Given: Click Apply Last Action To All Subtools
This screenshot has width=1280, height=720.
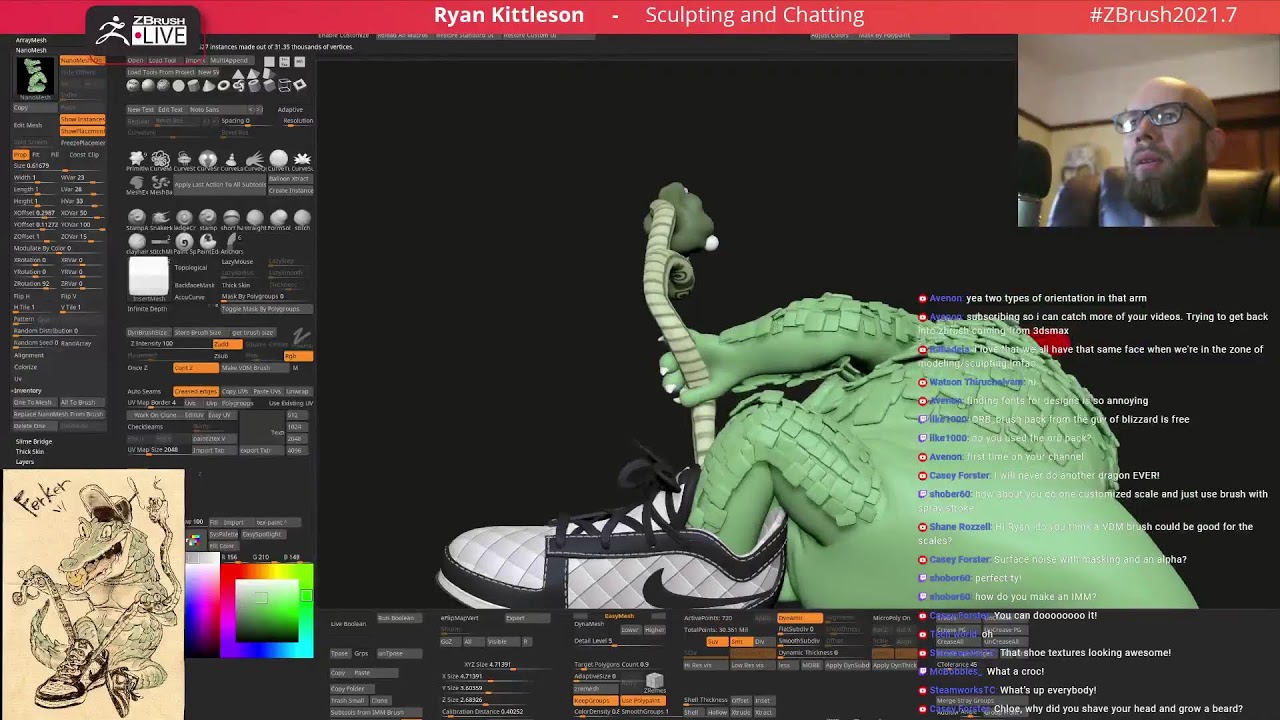Looking at the screenshot, I should pos(220,184).
